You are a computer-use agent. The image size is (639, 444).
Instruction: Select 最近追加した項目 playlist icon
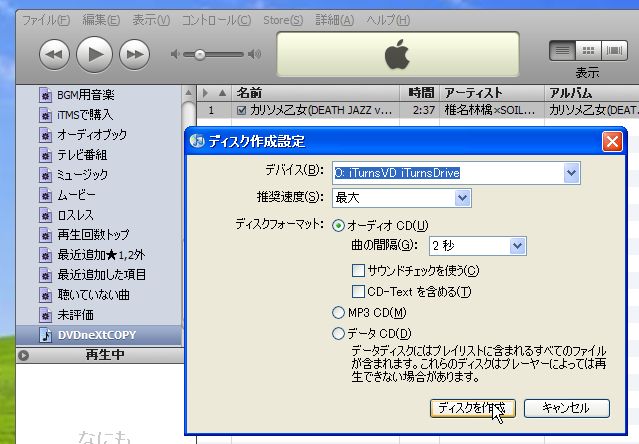click(45, 275)
